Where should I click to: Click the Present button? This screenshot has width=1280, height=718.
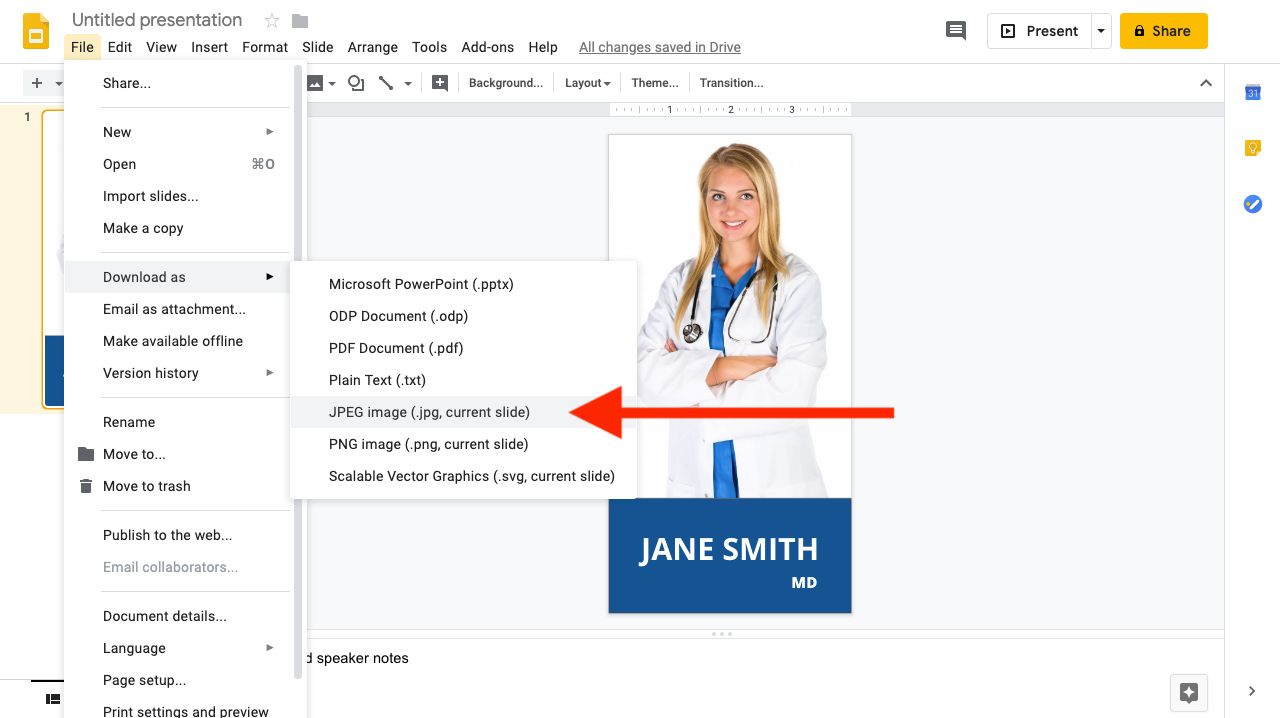1039,31
